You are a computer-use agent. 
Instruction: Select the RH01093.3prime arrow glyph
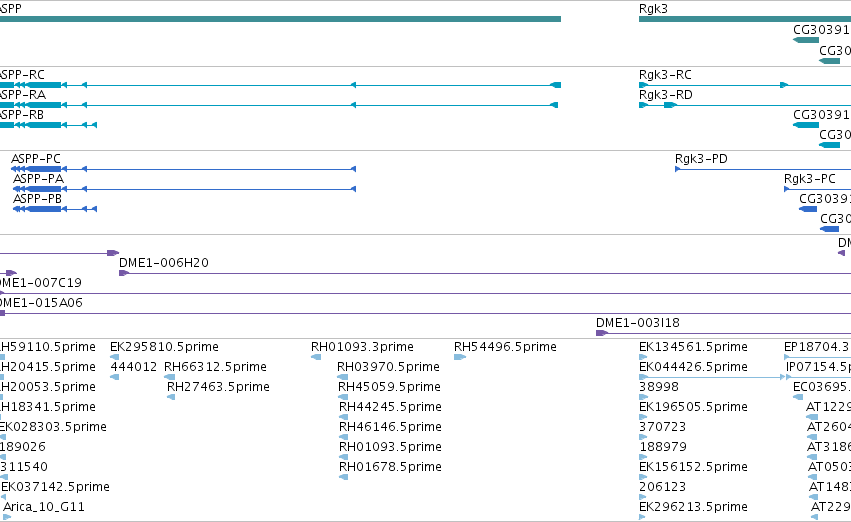(316, 357)
